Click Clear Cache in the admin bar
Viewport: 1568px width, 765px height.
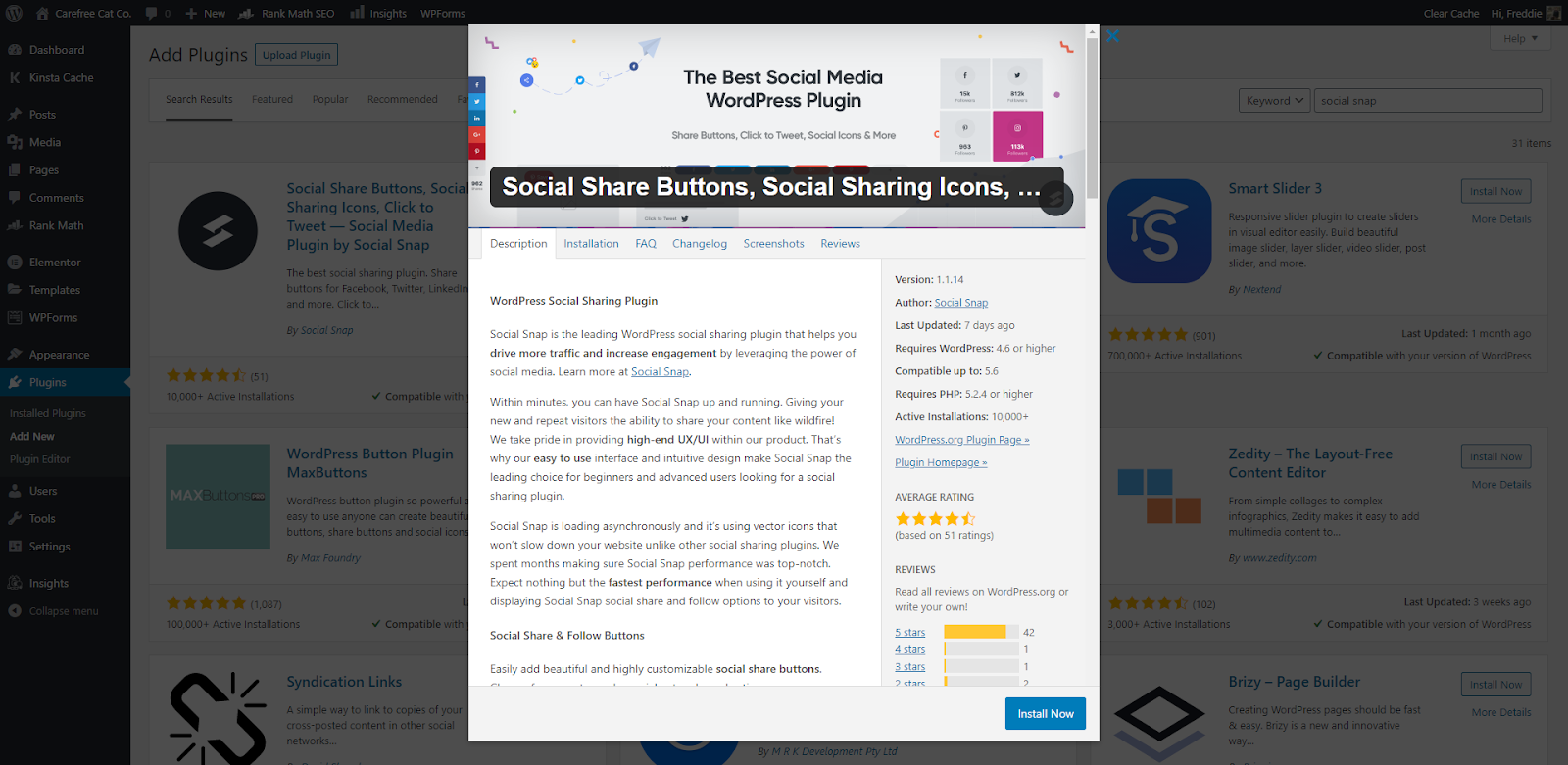point(1451,14)
